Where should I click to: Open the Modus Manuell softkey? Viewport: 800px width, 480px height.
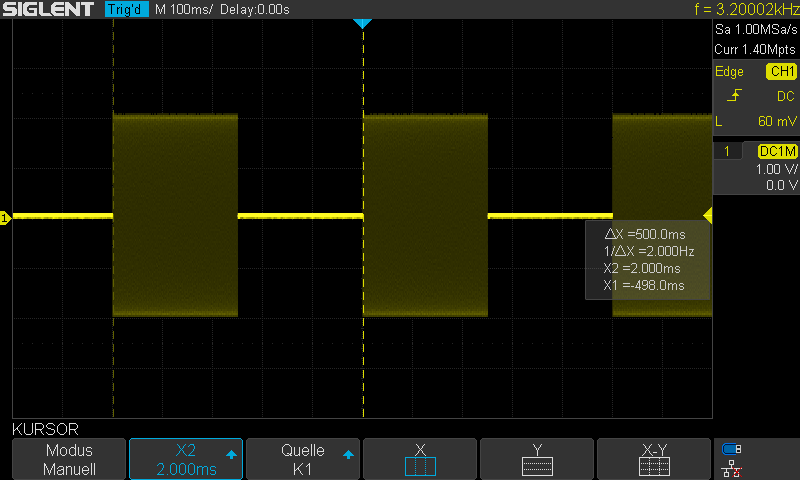69,459
